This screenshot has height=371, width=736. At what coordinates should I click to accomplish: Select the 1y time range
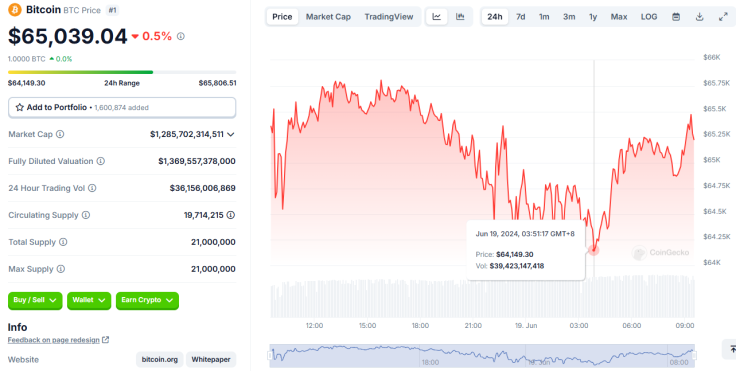pos(593,17)
